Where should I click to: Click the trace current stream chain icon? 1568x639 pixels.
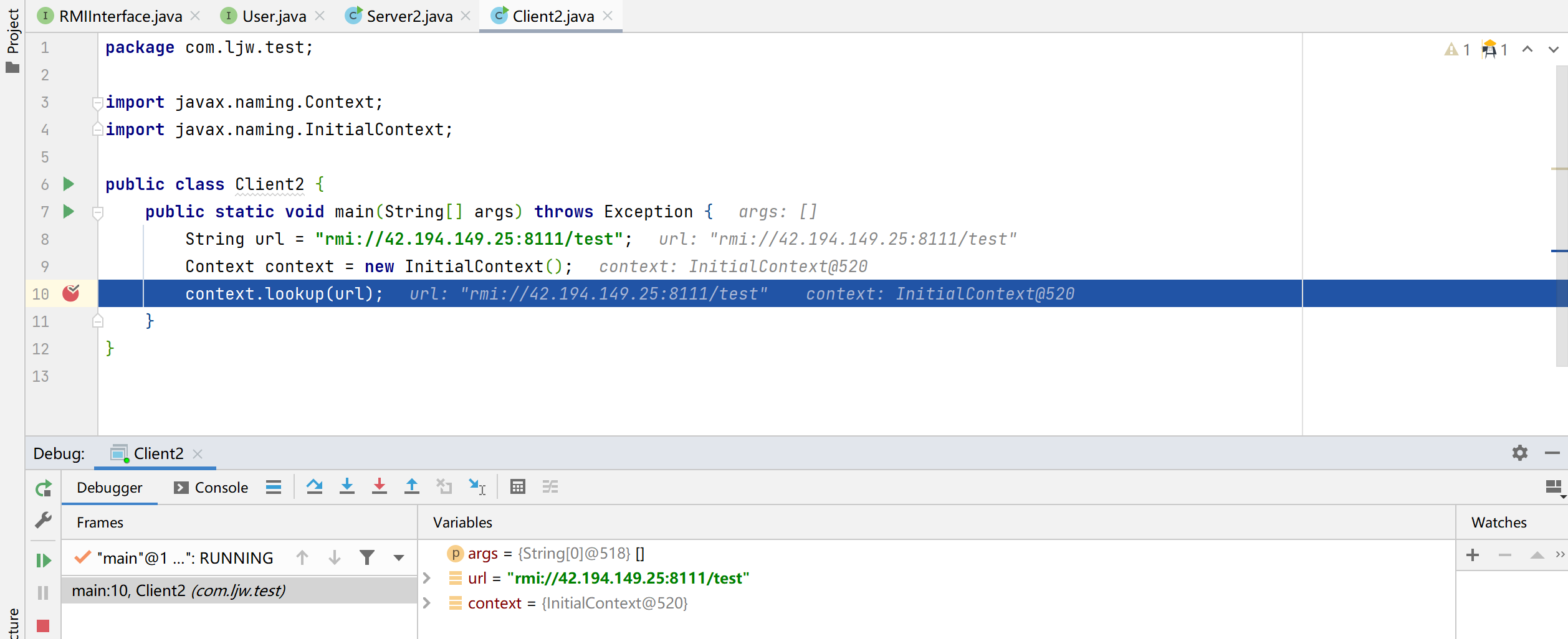coord(550,486)
